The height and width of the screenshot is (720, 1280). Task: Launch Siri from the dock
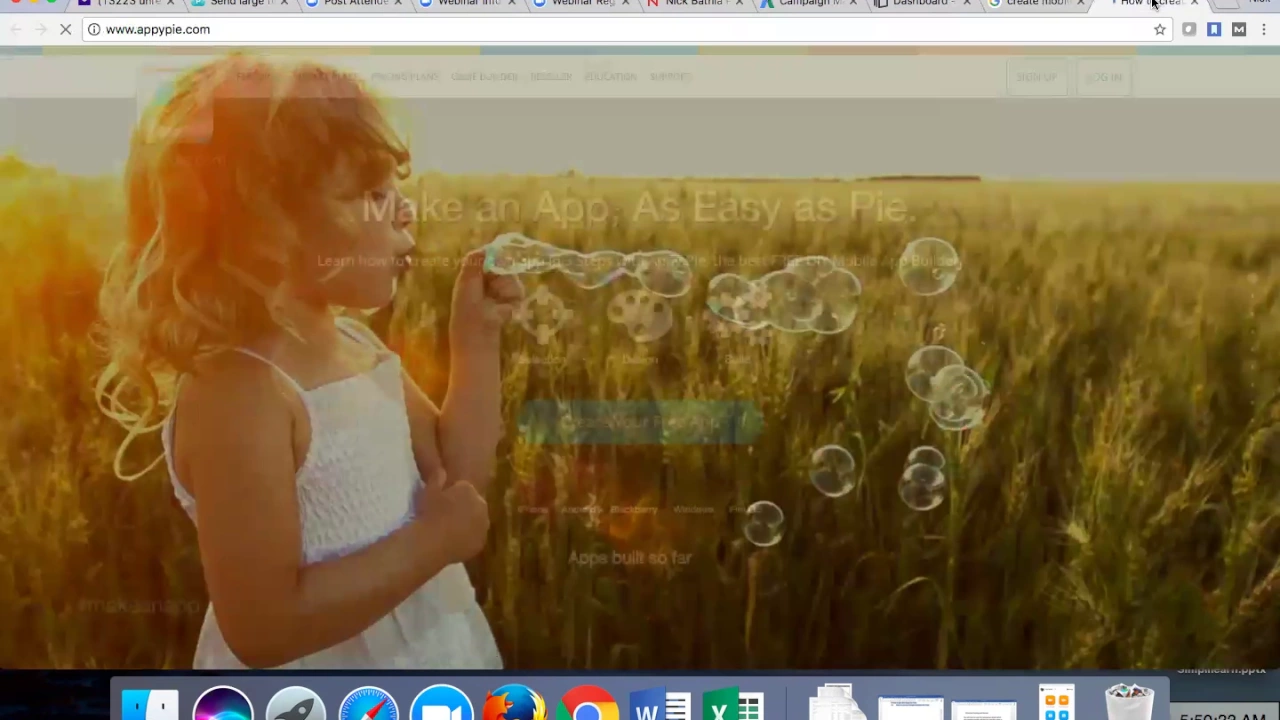click(x=223, y=704)
